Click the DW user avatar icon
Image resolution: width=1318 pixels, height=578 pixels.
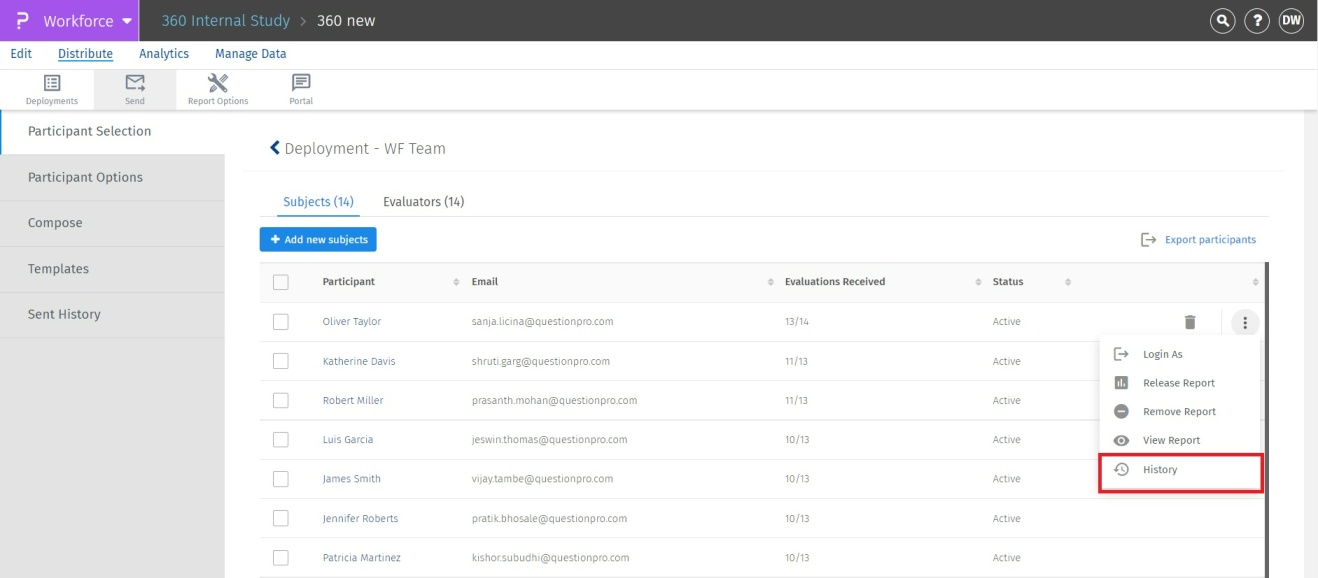pyautogui.click(x=1291, y=21)
